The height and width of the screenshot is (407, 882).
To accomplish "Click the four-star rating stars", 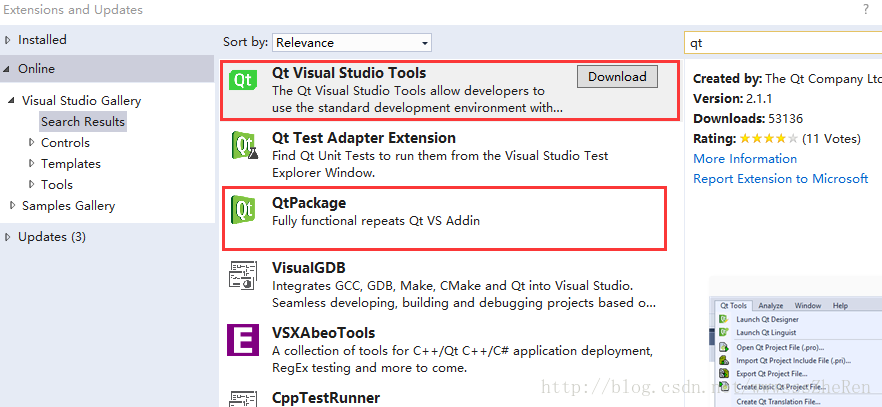I will click(768, 139).
